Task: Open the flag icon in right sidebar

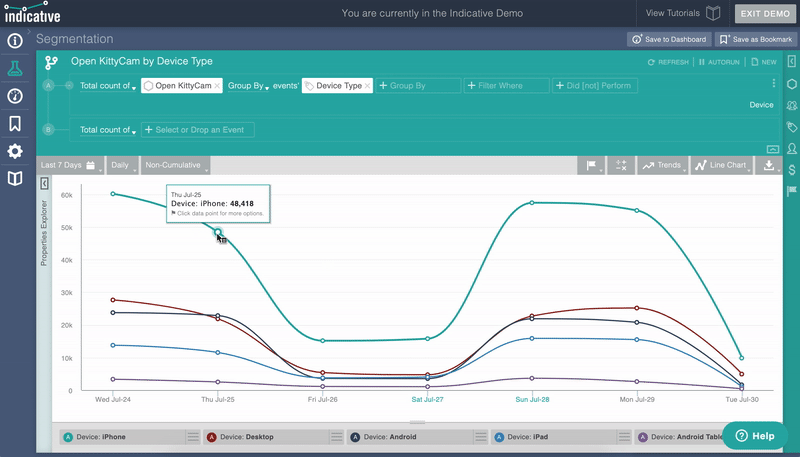Action: point(791,191)
